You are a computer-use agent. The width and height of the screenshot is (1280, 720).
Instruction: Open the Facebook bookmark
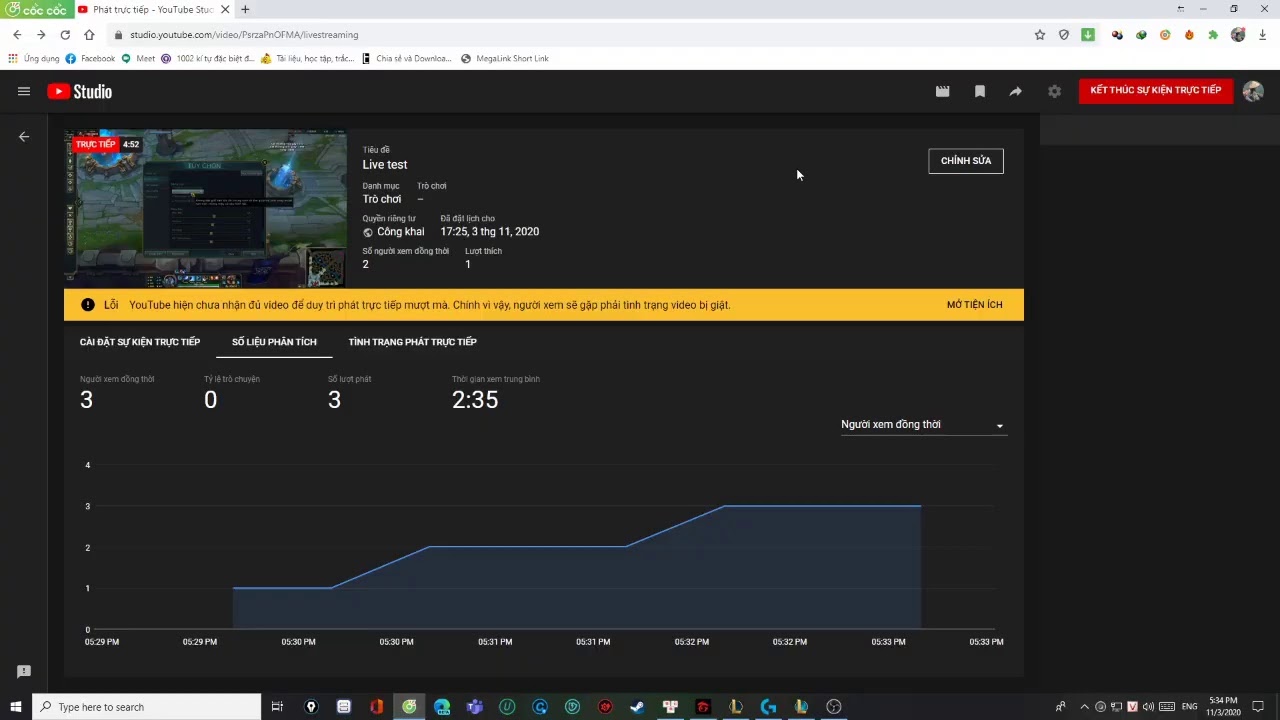click(90, 59)
